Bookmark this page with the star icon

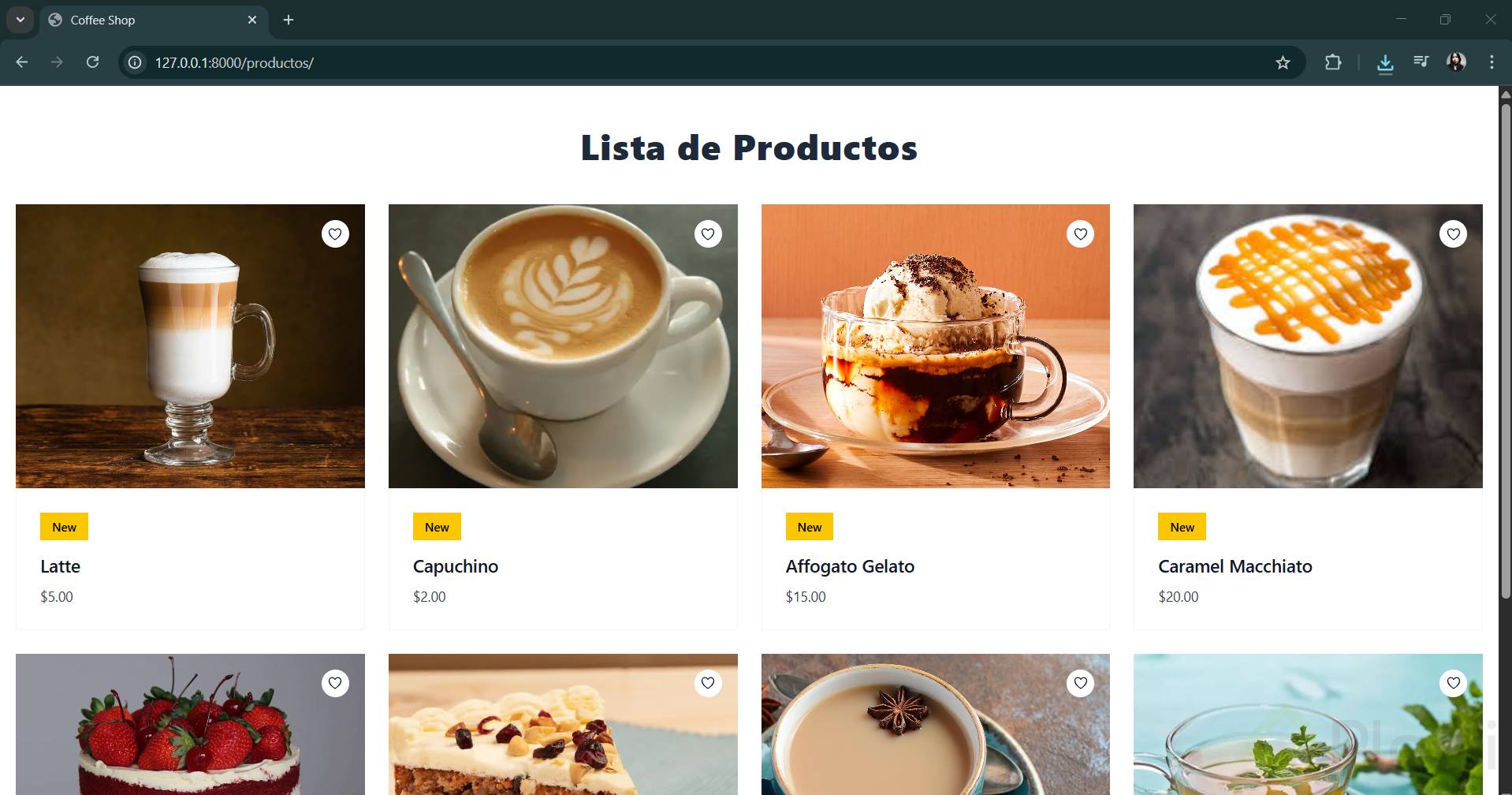pos(1283,62)
